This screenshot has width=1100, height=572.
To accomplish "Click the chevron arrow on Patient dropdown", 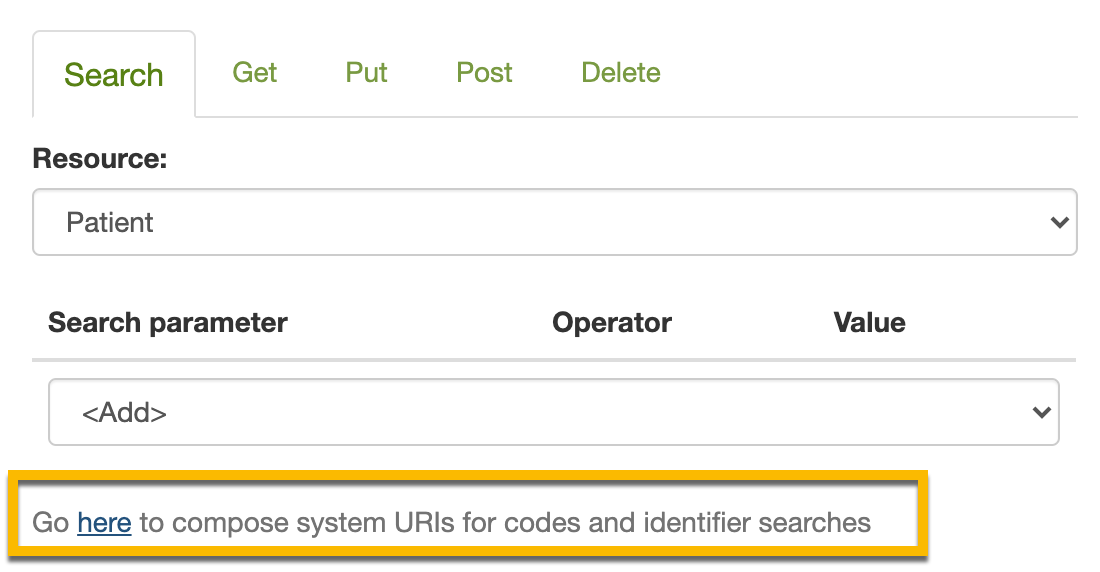I will click(x=1059, y=222).
